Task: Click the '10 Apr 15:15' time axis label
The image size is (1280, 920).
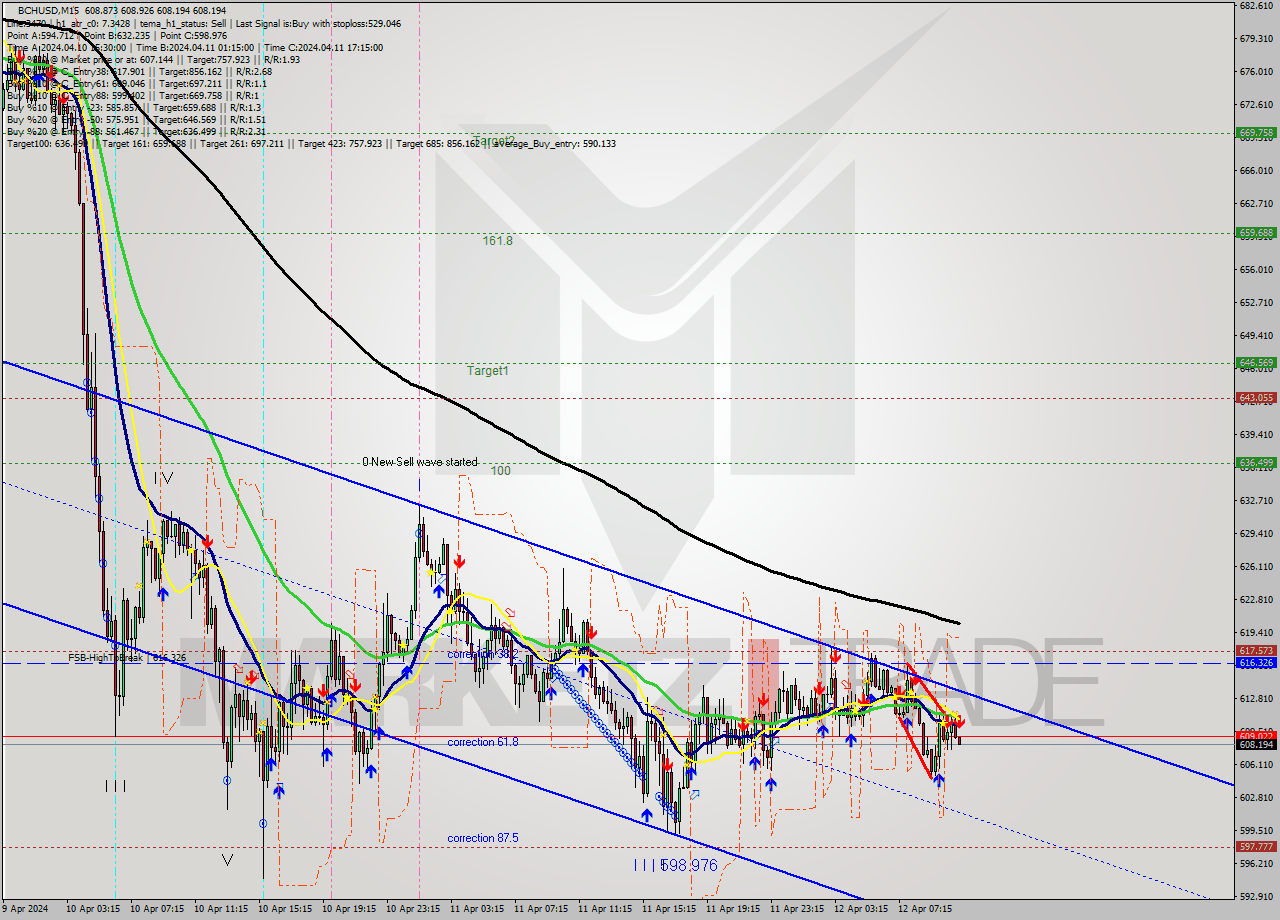Action: click(x=283, y=909)
